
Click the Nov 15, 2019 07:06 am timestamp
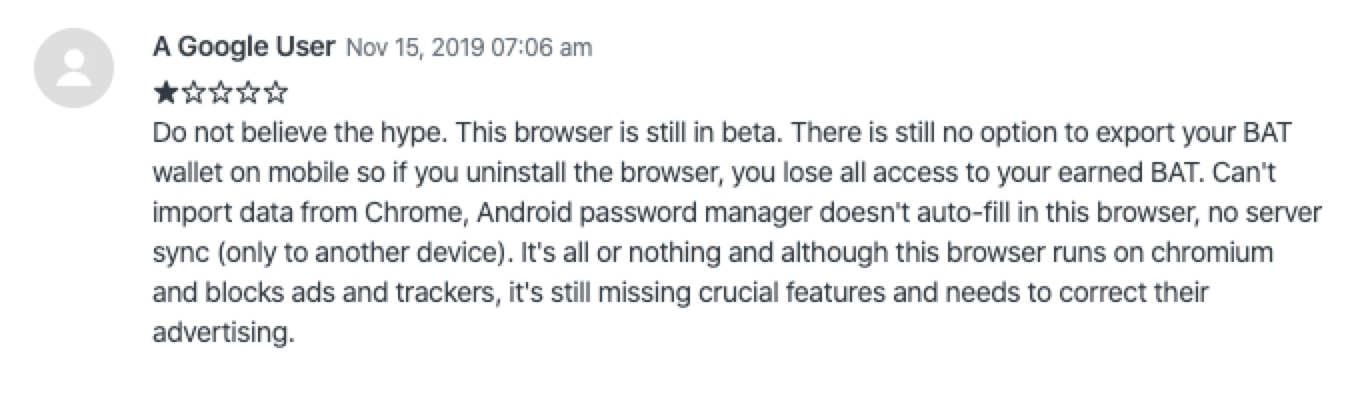pos(468,48)
